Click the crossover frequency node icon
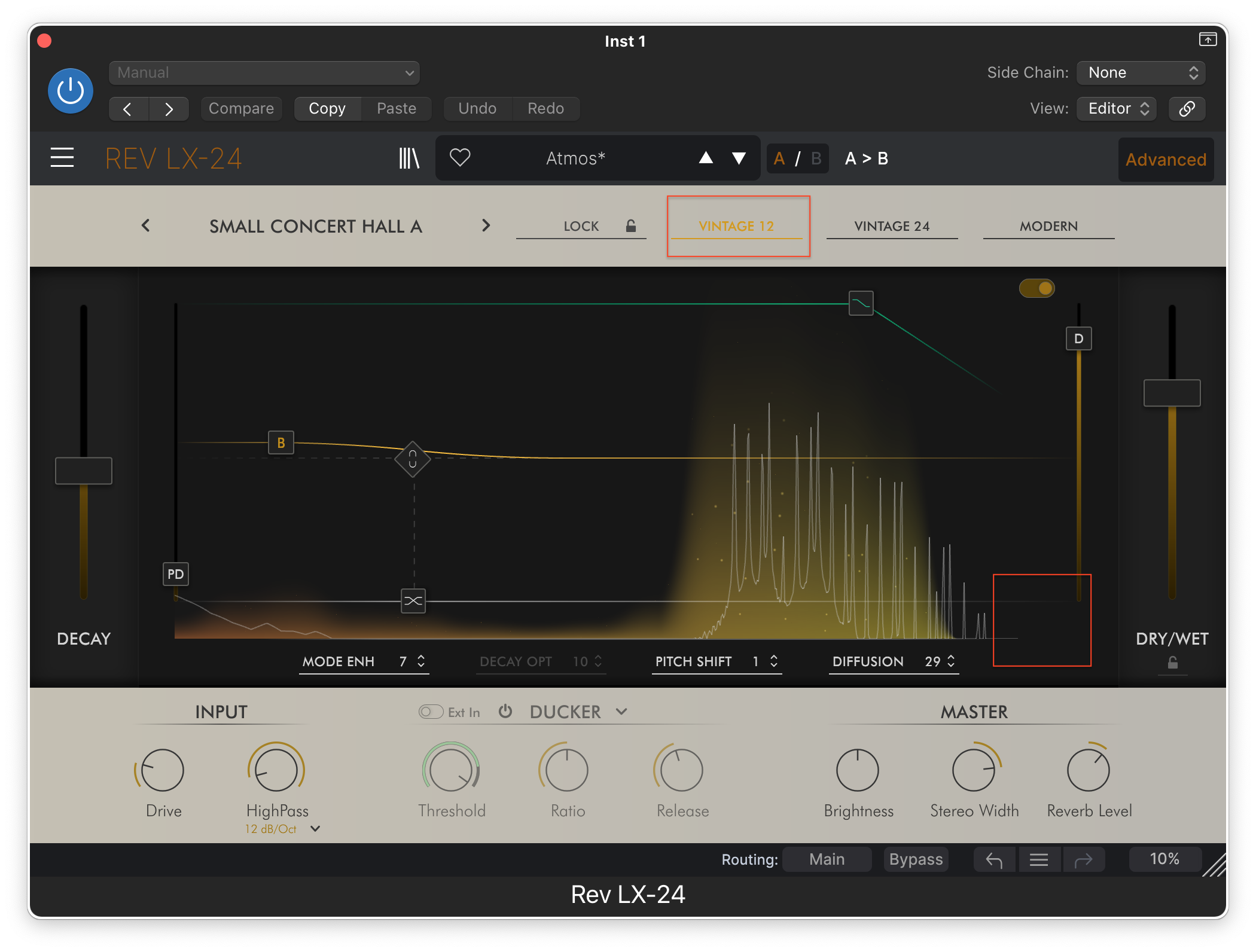Image resolution: width=1256 pixels, height=952 pixels. click(413, 601)
